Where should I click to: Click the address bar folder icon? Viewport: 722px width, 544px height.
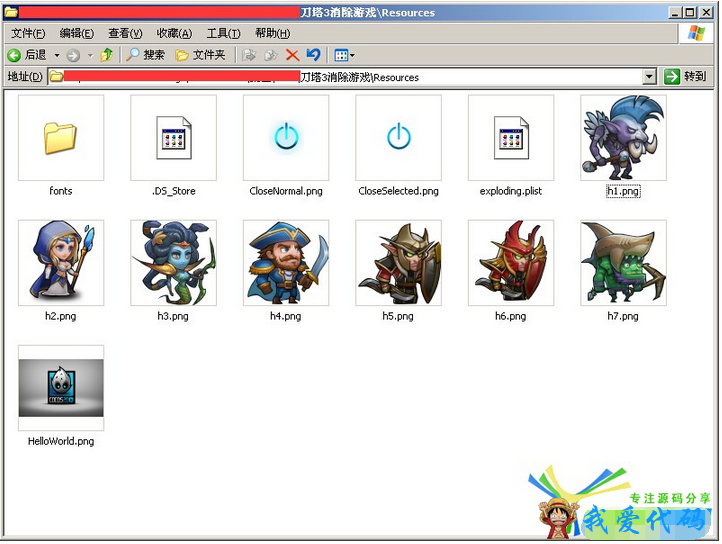(56, 76)
